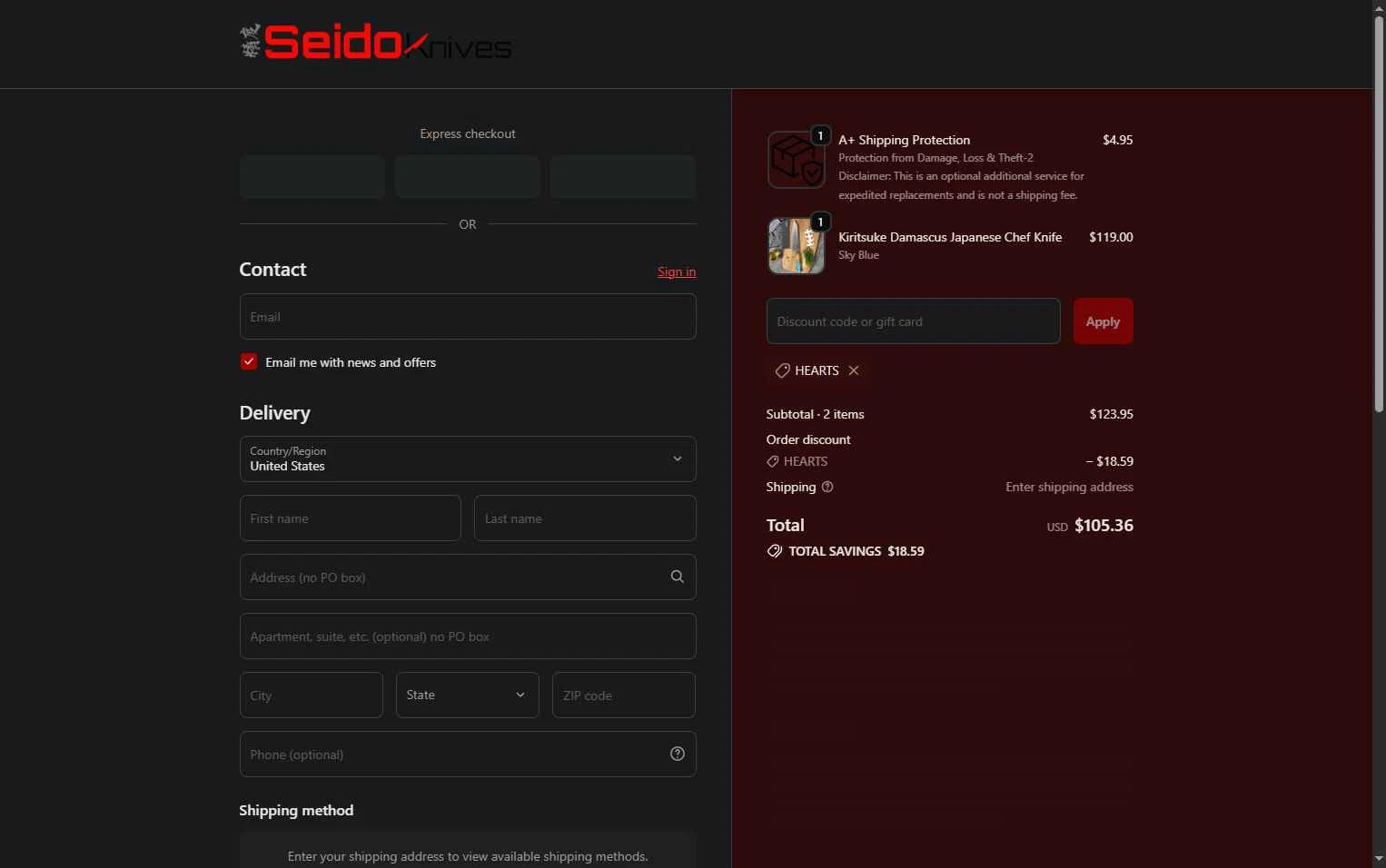Choose the first express checkout button
The height and width of the screenshot is (868, 1386).
click(x=312, y=176)
